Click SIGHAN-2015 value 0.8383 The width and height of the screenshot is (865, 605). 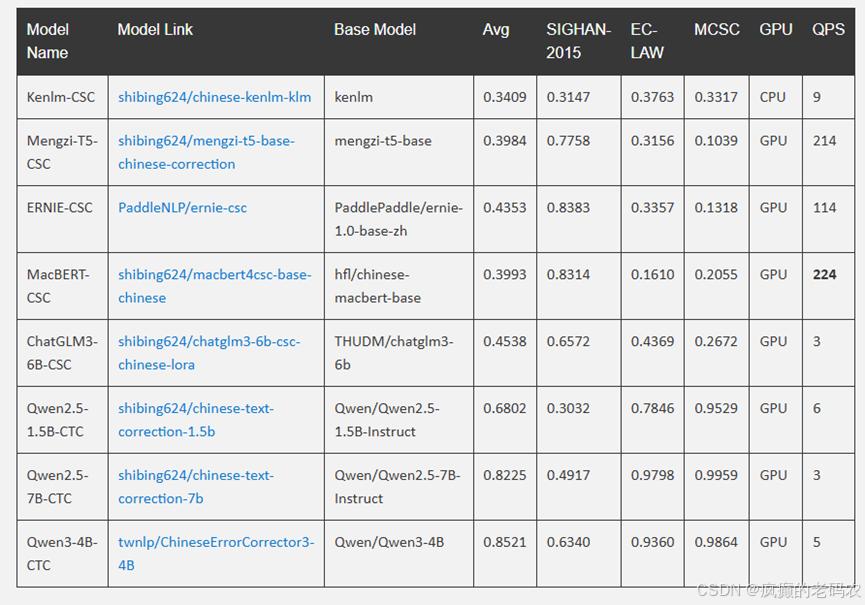[568, 207]
